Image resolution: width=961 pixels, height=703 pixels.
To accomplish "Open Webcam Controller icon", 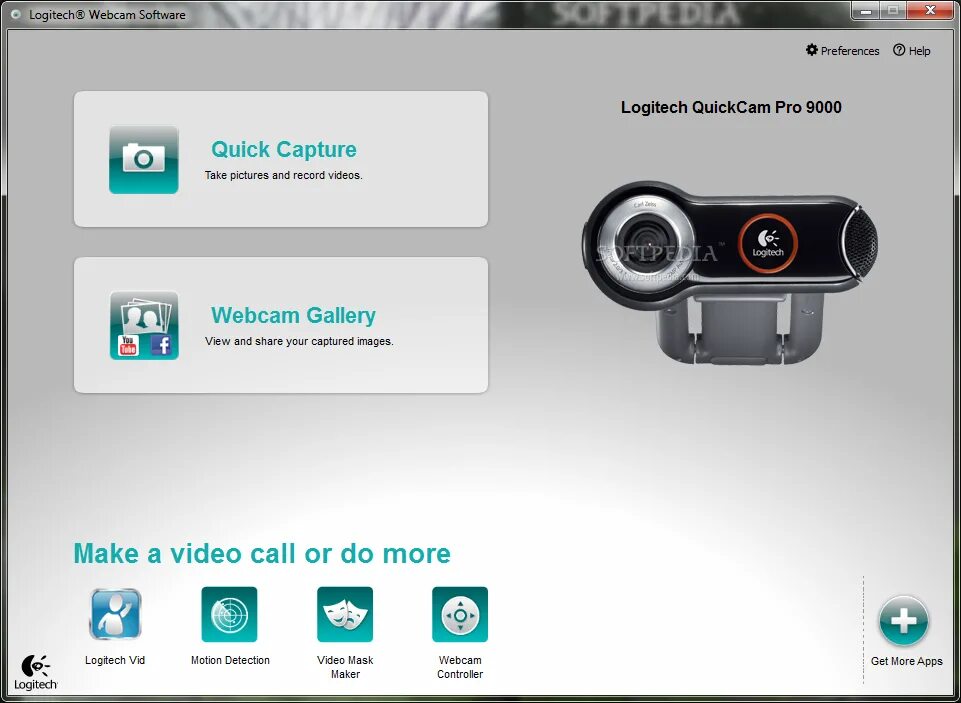I will (460, 614).
